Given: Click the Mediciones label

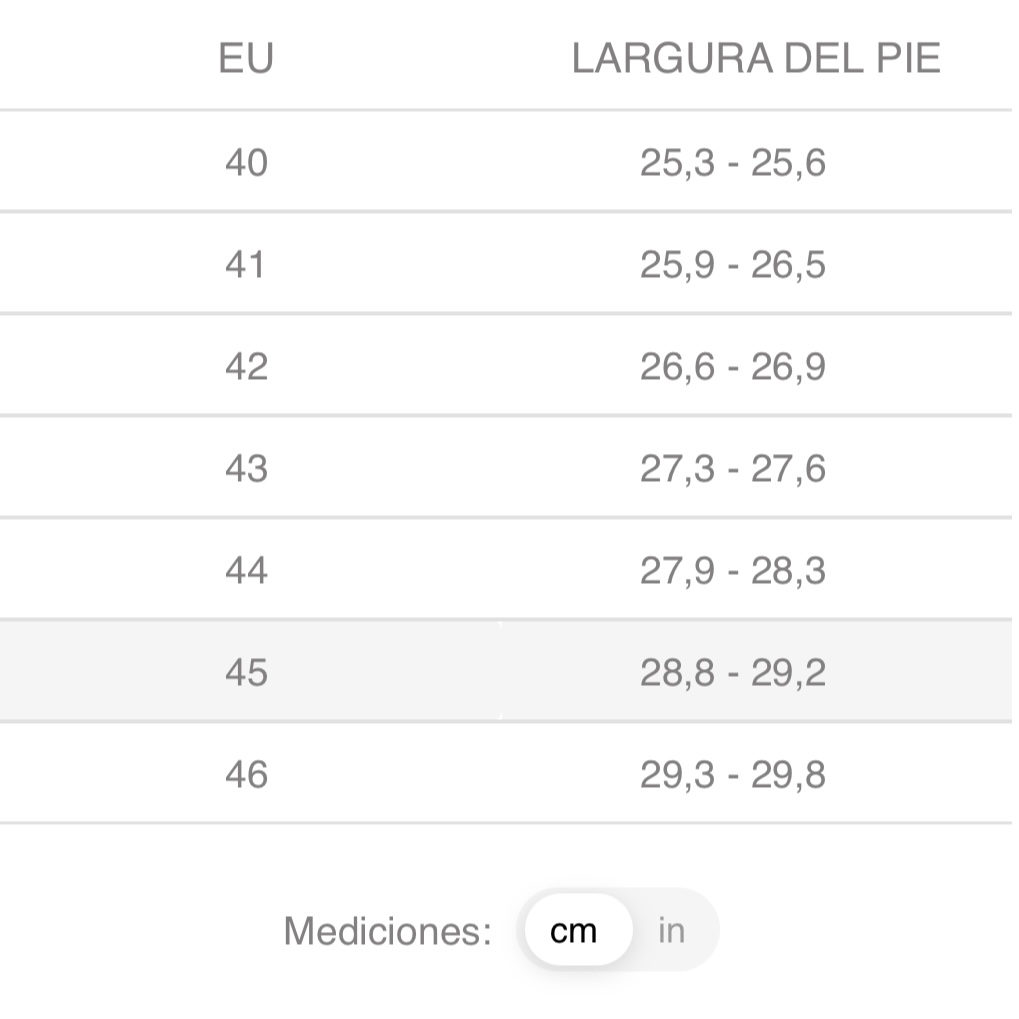Looking at the screenshot, I should tap(387, 931).
